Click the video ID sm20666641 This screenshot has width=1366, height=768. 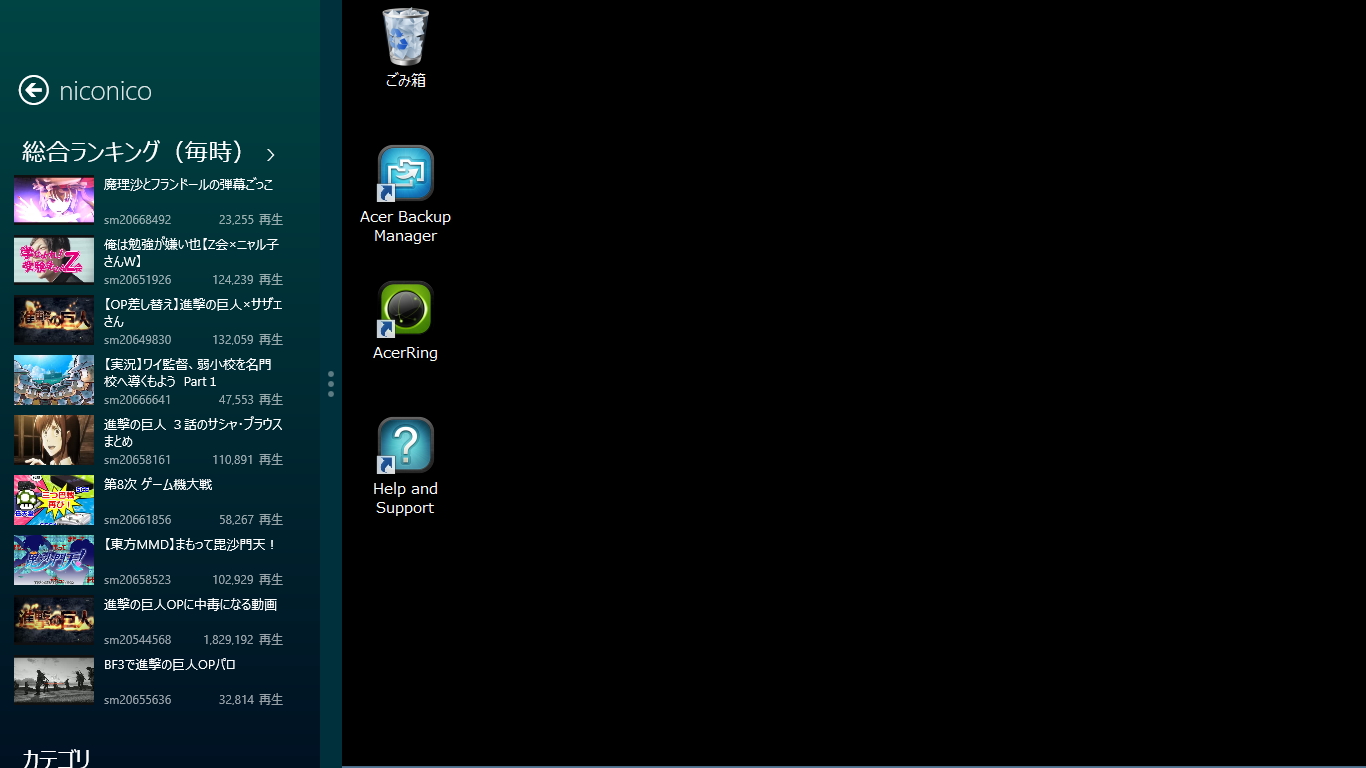[x=138, y=400]
